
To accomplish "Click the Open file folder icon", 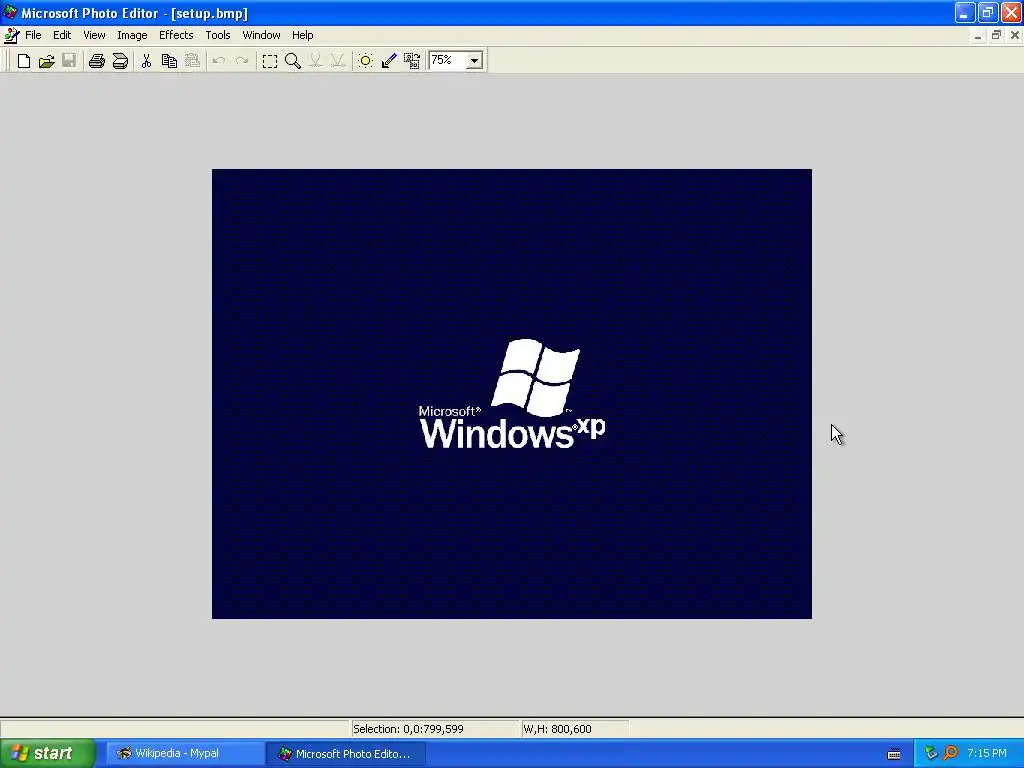I will pyautogui.click(x=46, y=61).
